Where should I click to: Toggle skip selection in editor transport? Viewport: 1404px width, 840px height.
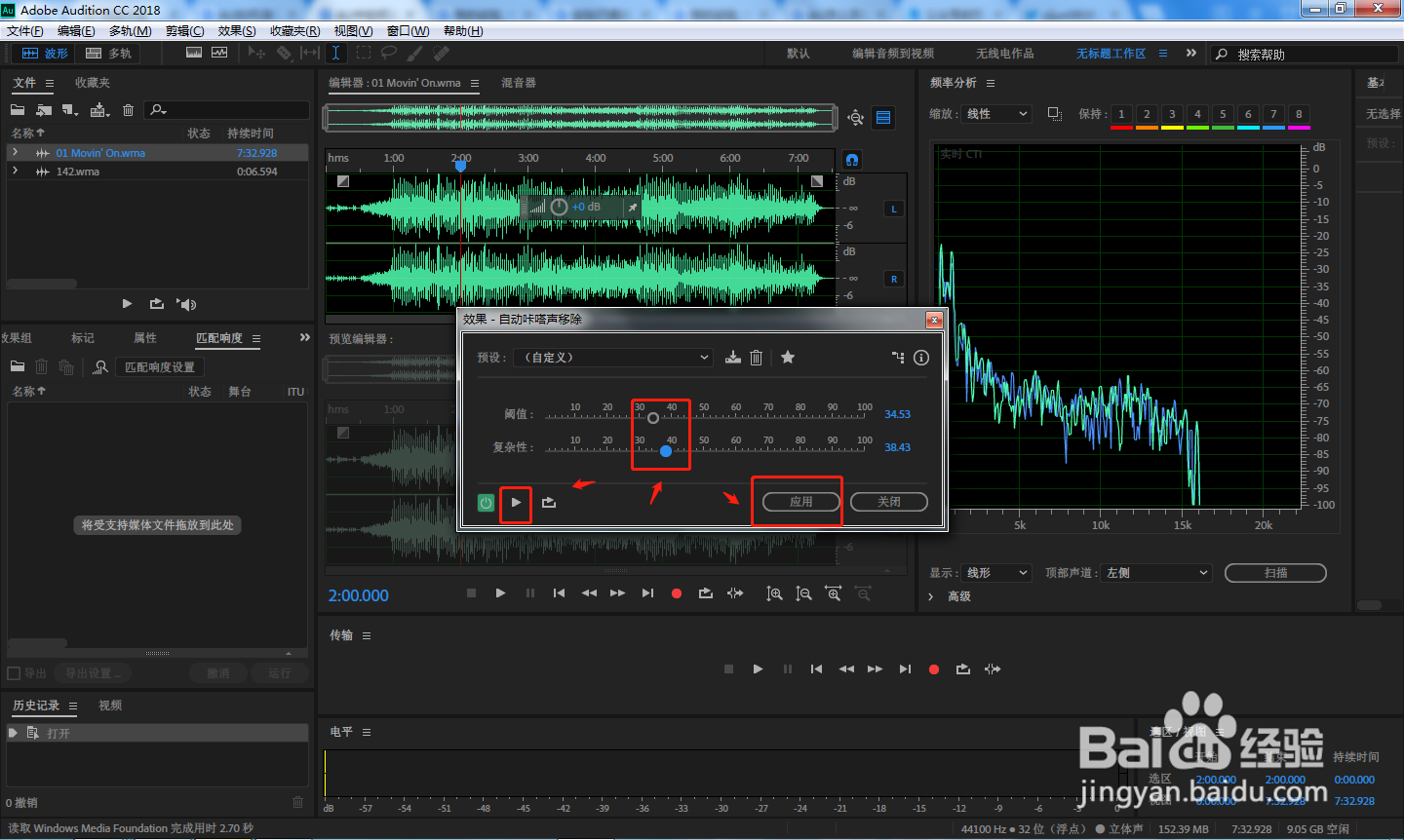coord(735,593)
